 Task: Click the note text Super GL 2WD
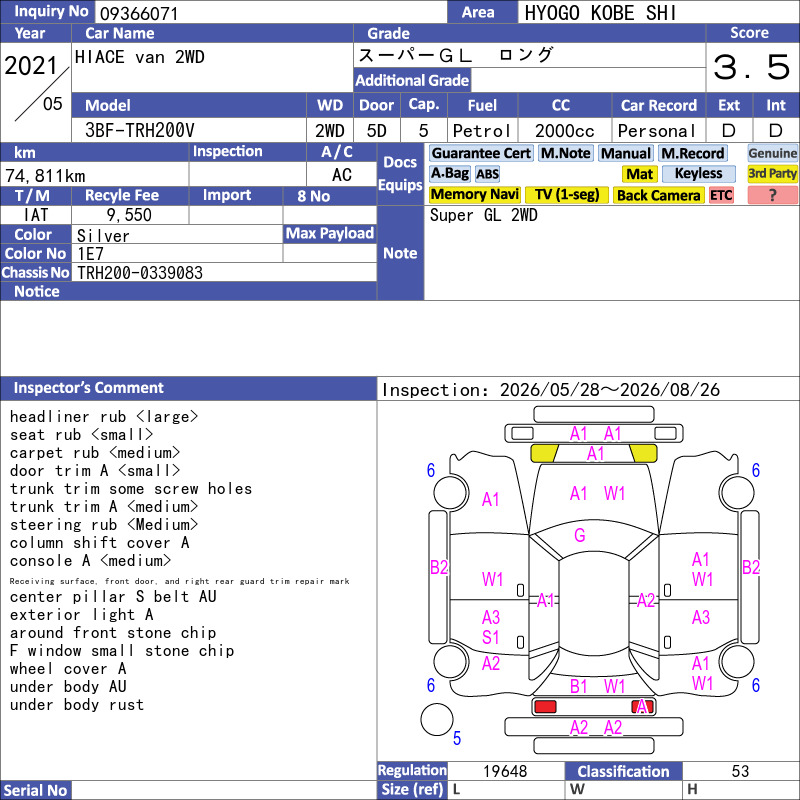click(483, 215)
